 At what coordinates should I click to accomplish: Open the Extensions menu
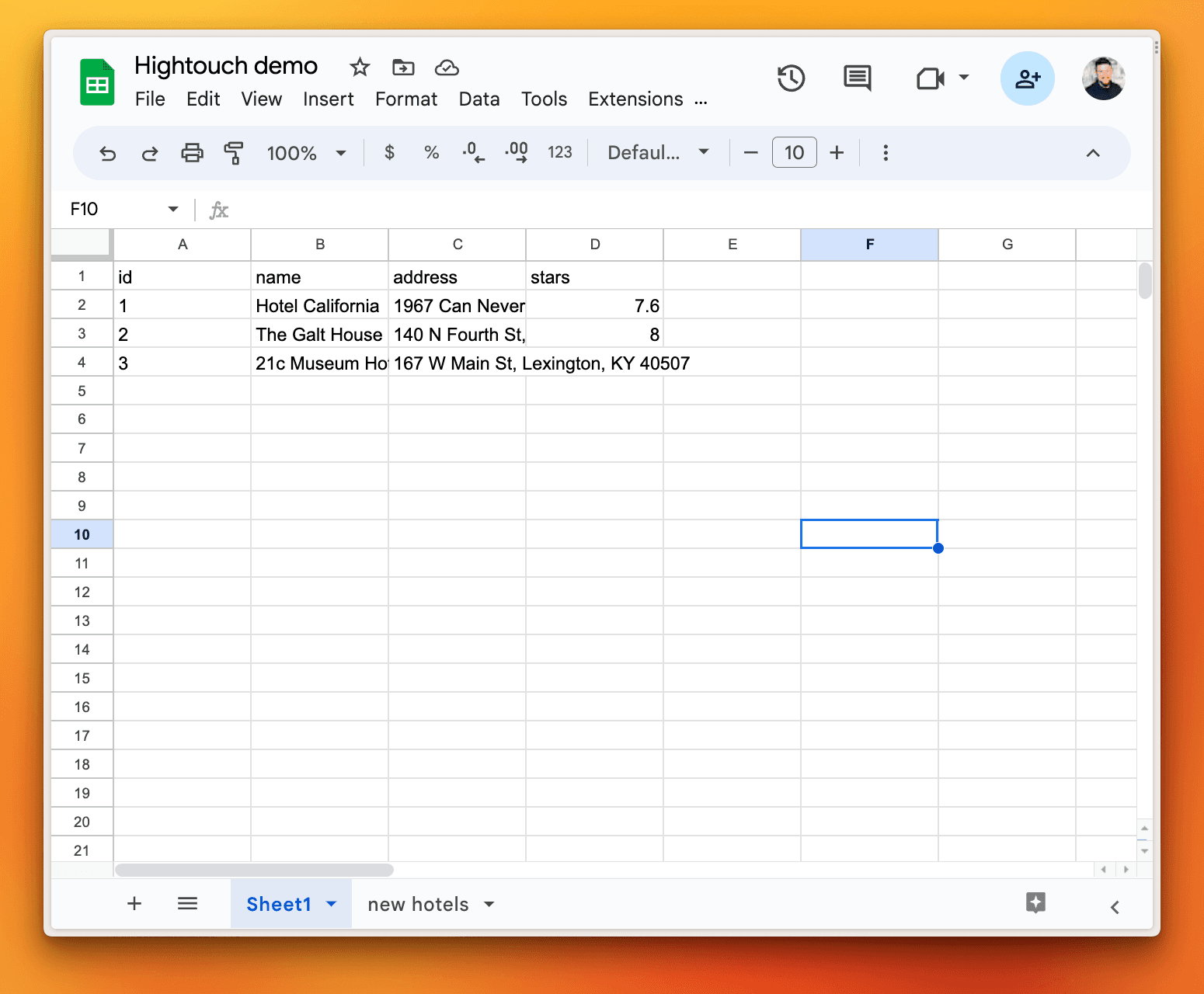pyautogui.click(x=635, y=99)
